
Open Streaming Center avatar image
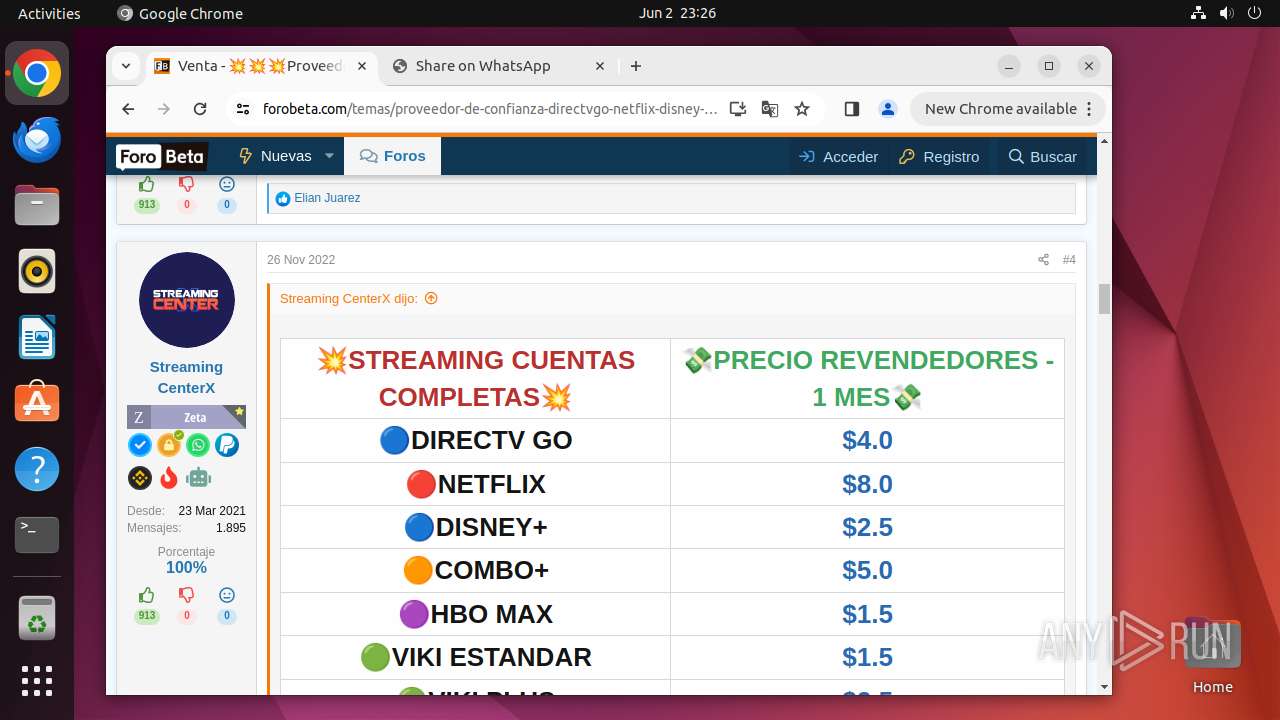[x=187, y=300]
